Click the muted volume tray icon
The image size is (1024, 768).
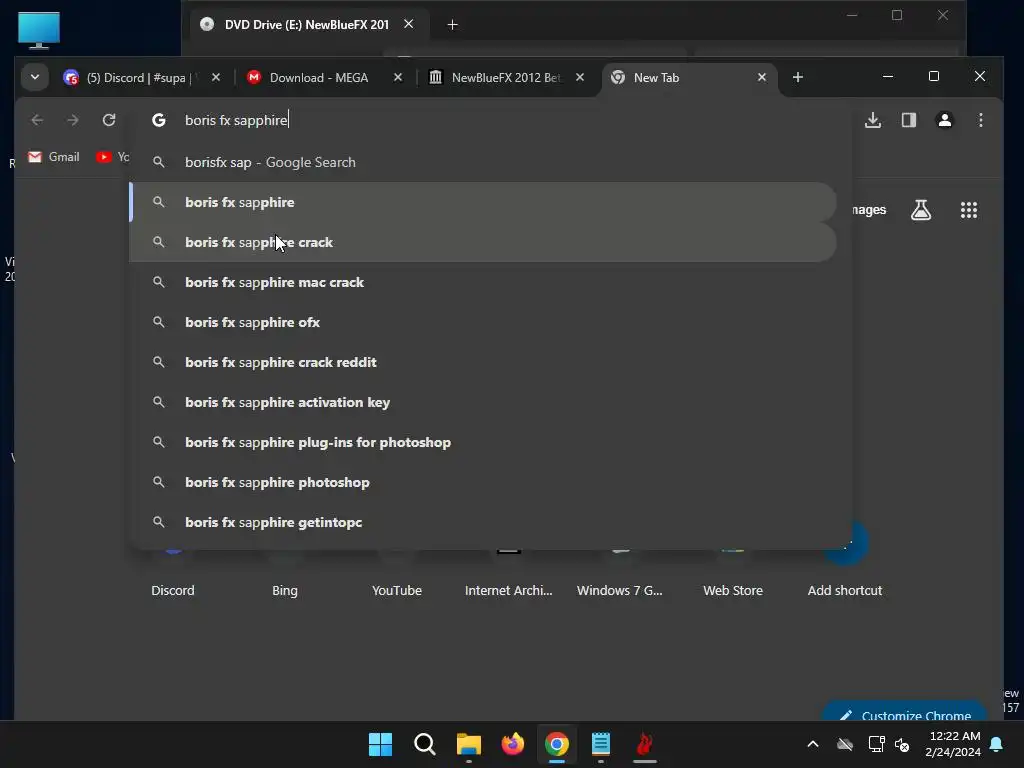[902, 744]
